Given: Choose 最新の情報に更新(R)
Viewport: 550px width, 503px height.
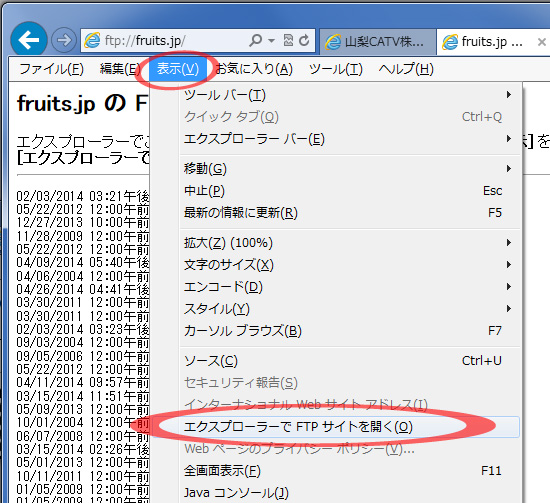Looking at the screenshot, I should pos(349,213).
